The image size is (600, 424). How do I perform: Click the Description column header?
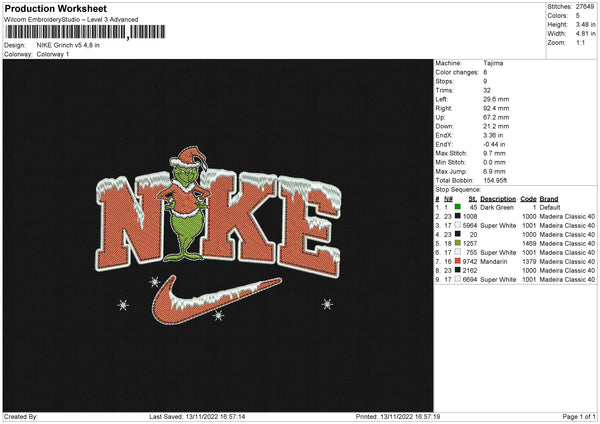click(497, 198)
